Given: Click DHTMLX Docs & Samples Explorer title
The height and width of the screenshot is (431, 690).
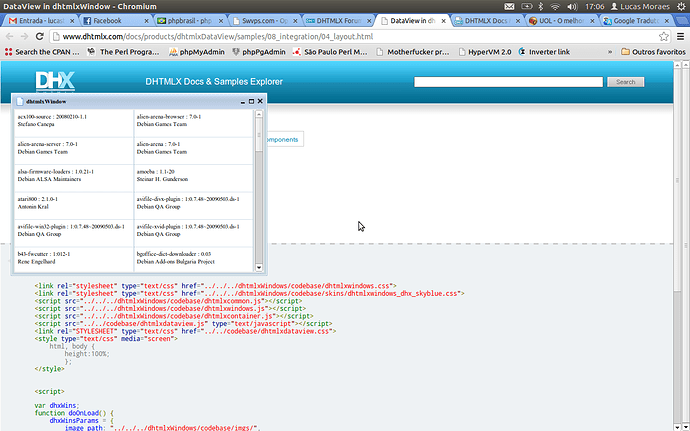Looking at the screenshot, I should click(x=214, y=81).
